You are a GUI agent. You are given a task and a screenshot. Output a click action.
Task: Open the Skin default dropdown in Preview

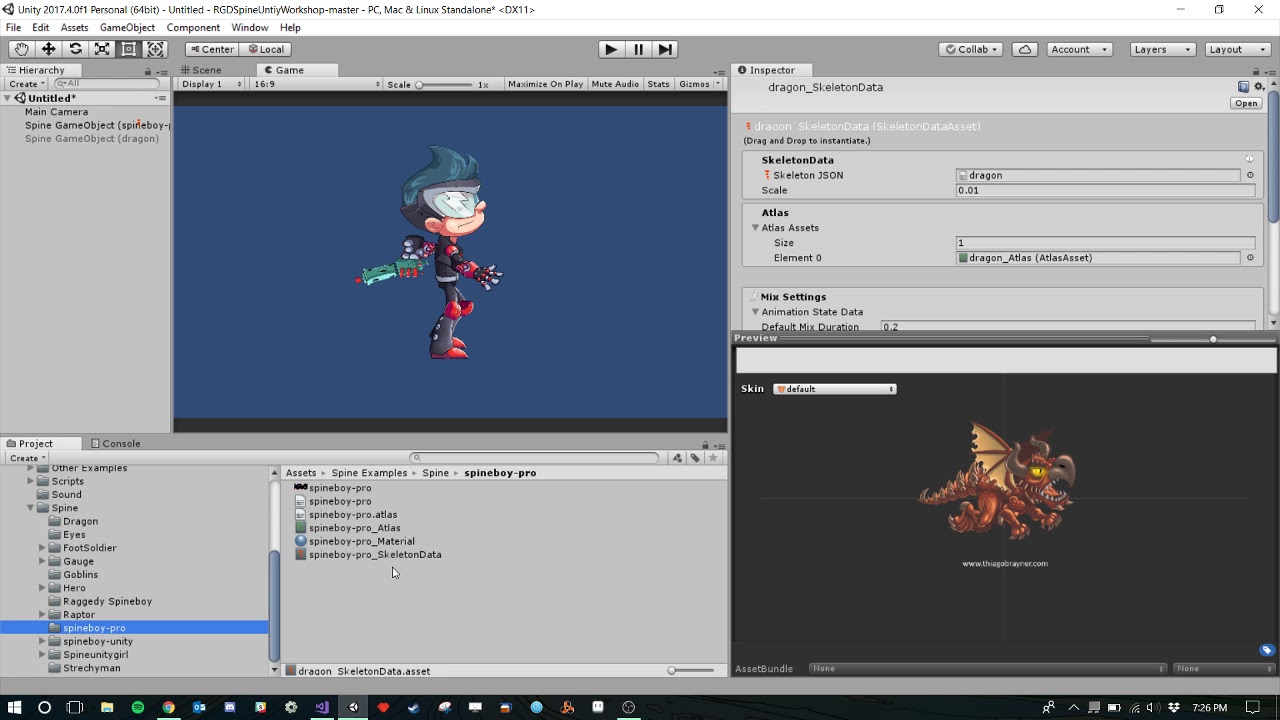pos(835,389)
